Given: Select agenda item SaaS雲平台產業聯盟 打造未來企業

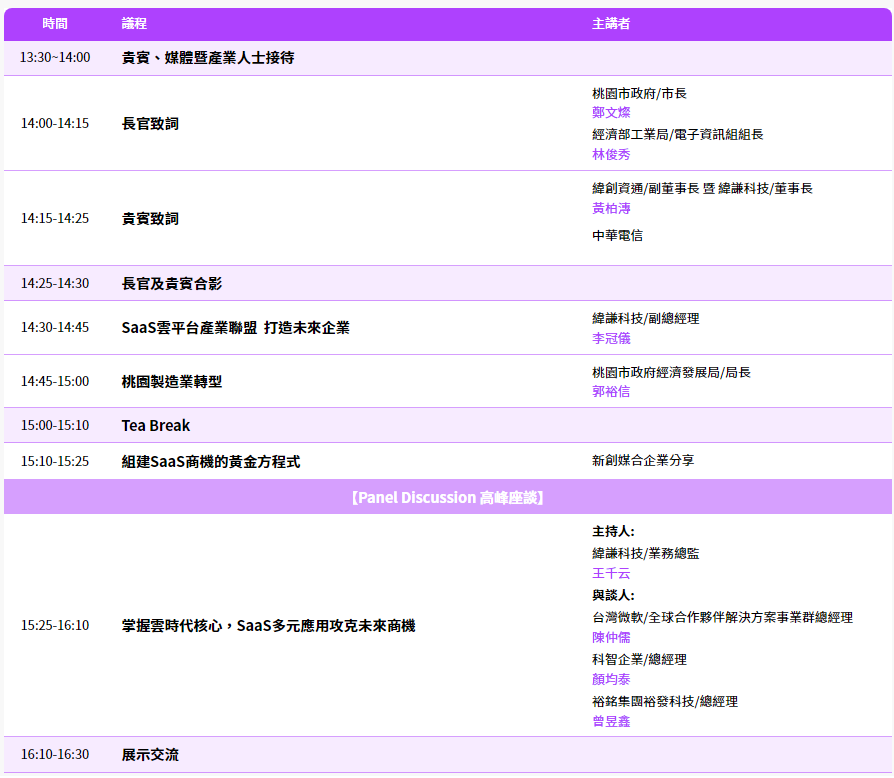Looking at the screenshot, I should coord(235,328).
